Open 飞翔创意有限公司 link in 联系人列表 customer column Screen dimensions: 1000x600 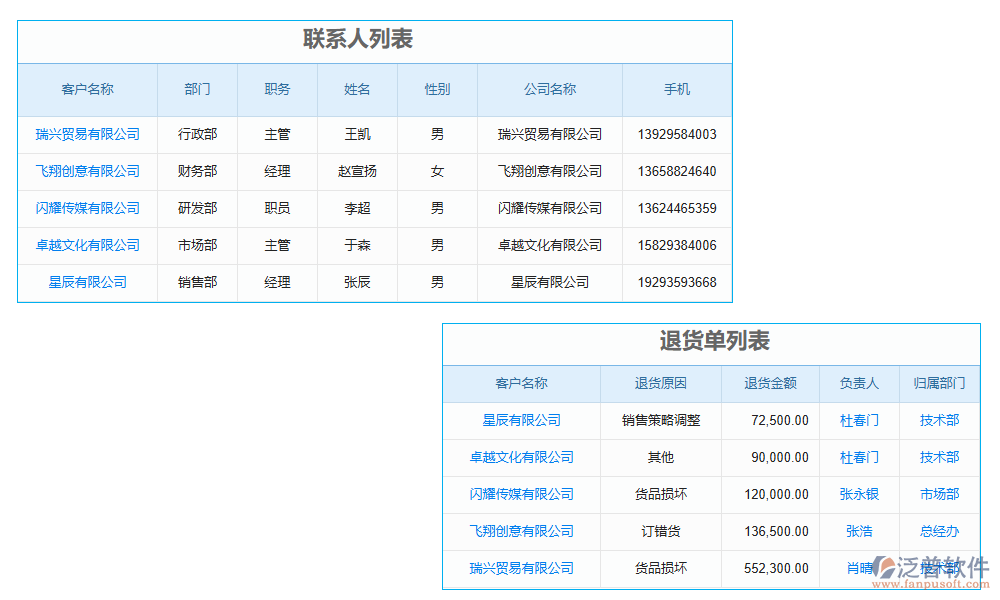click(x=87, y=171)
